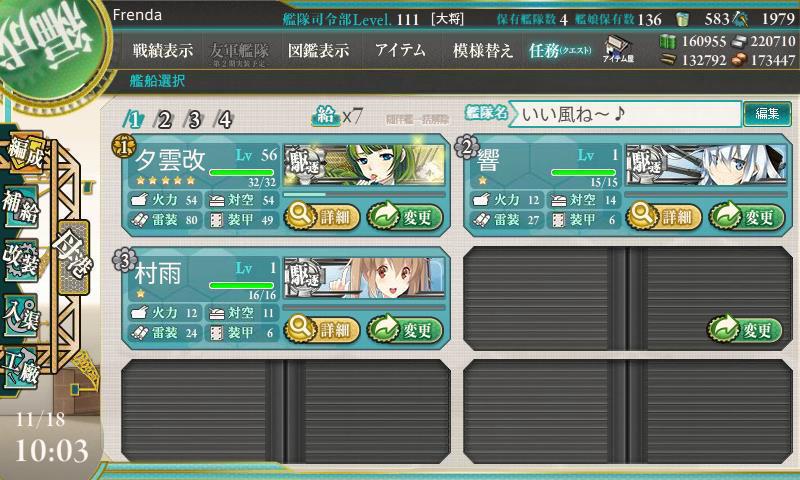Click 変更 in empty fourth slot

pyautogui.click(x=744, y=330)
